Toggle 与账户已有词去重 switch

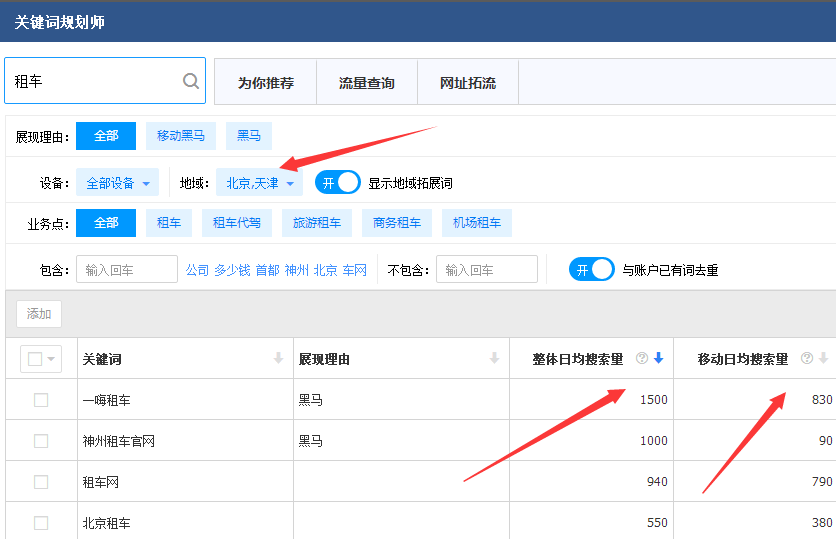[591, 269]
